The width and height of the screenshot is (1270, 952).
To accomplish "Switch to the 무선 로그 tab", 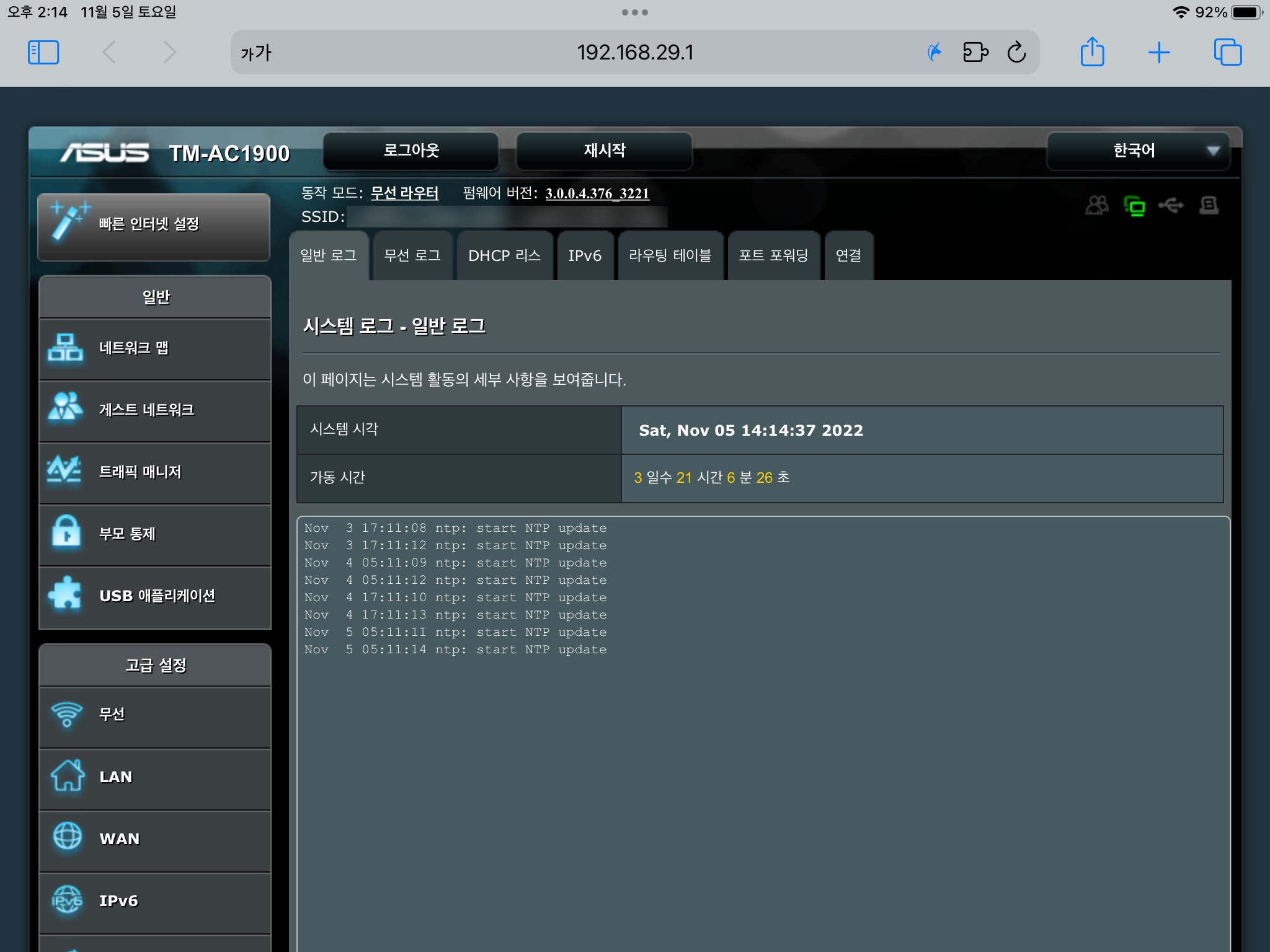I will (x=412, y=256).
